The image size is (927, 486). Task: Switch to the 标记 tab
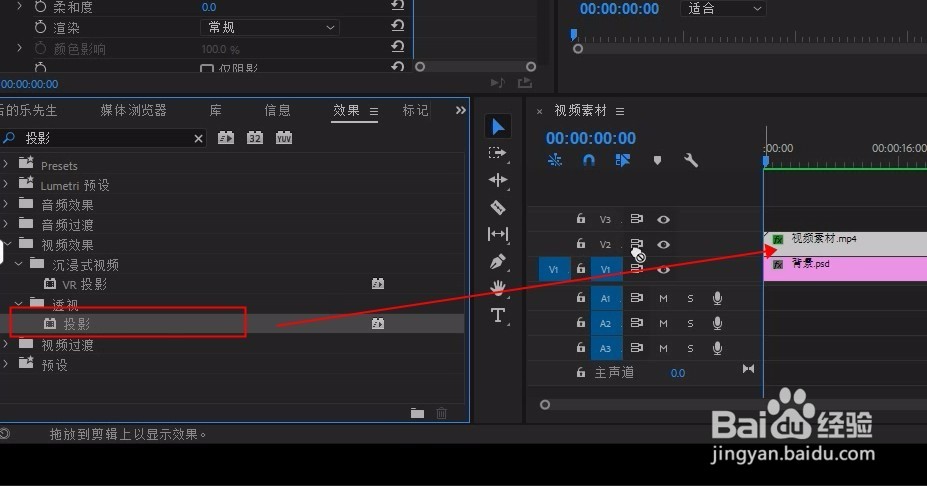[415, 111]
